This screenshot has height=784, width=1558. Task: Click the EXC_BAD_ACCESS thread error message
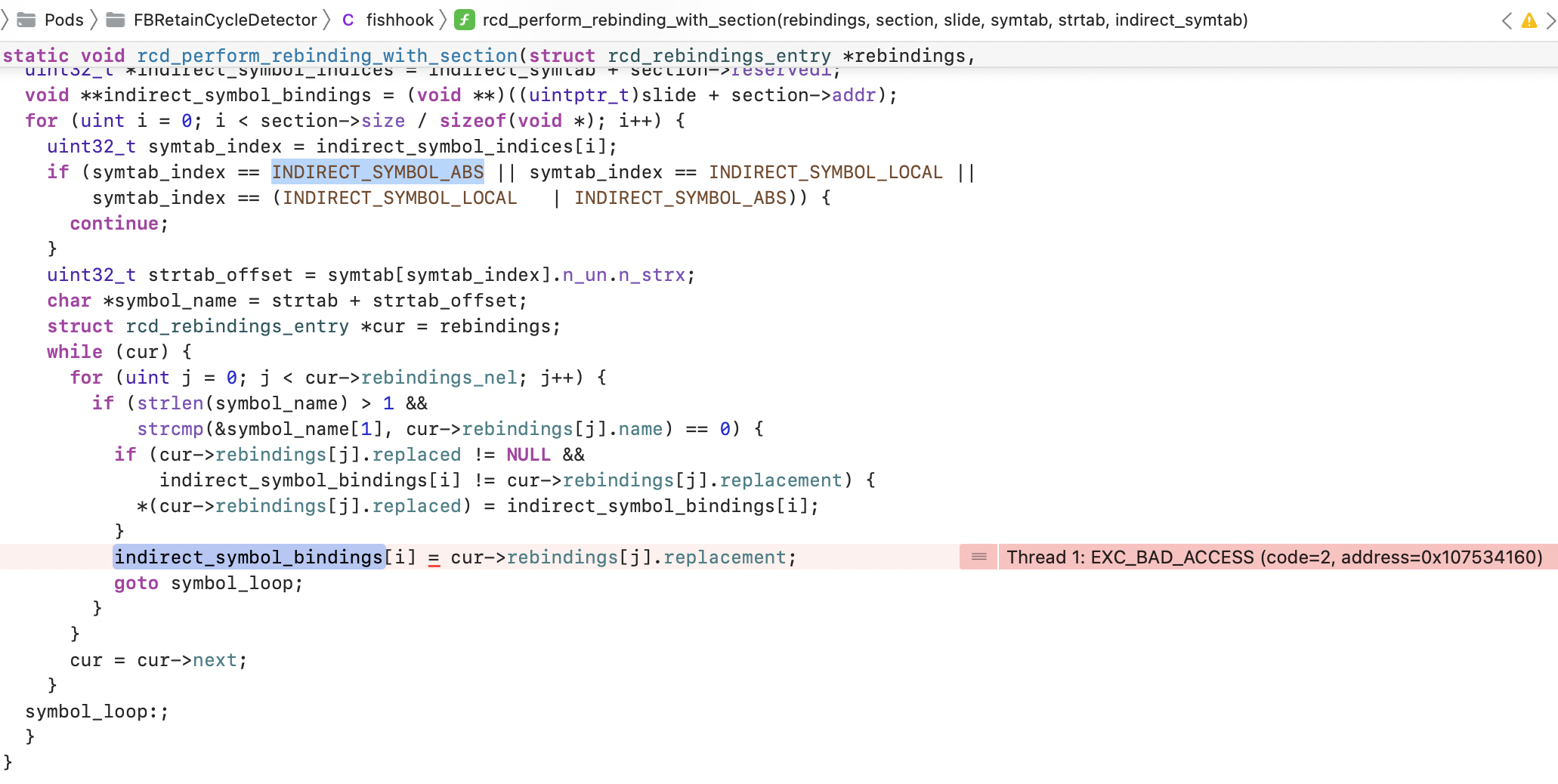(x=1275, y=557)
